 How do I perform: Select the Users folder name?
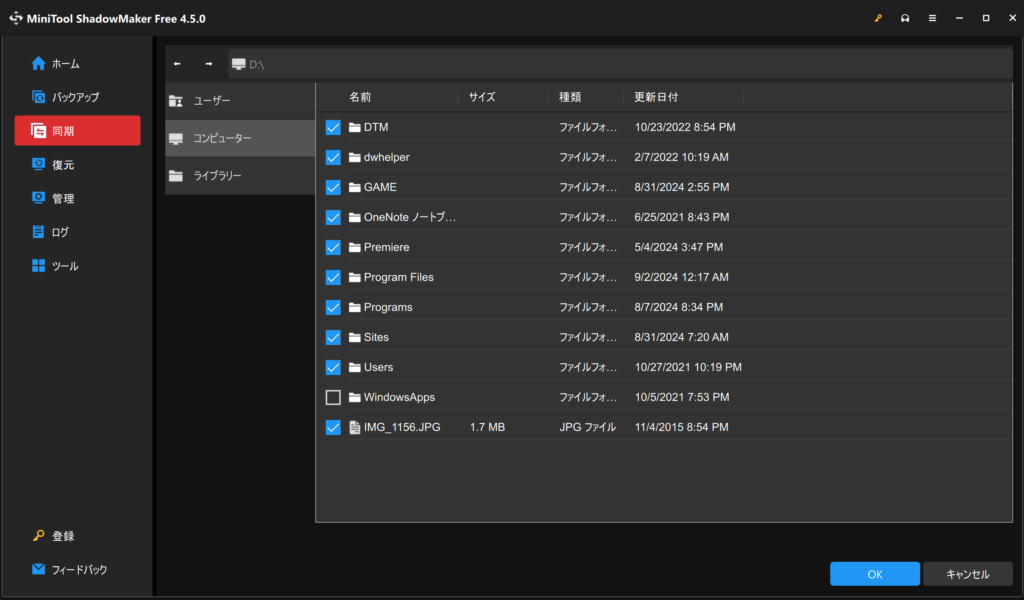tap(378, 368)
